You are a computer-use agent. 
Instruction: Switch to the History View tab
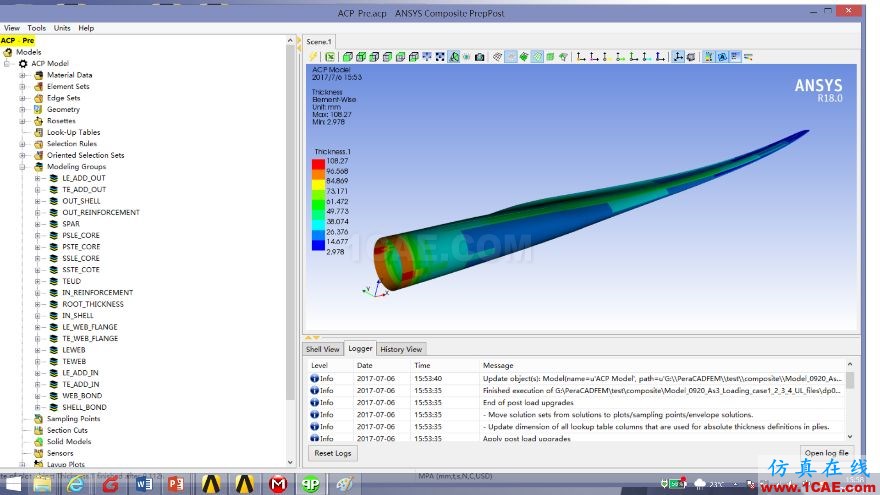pos(401,349)
